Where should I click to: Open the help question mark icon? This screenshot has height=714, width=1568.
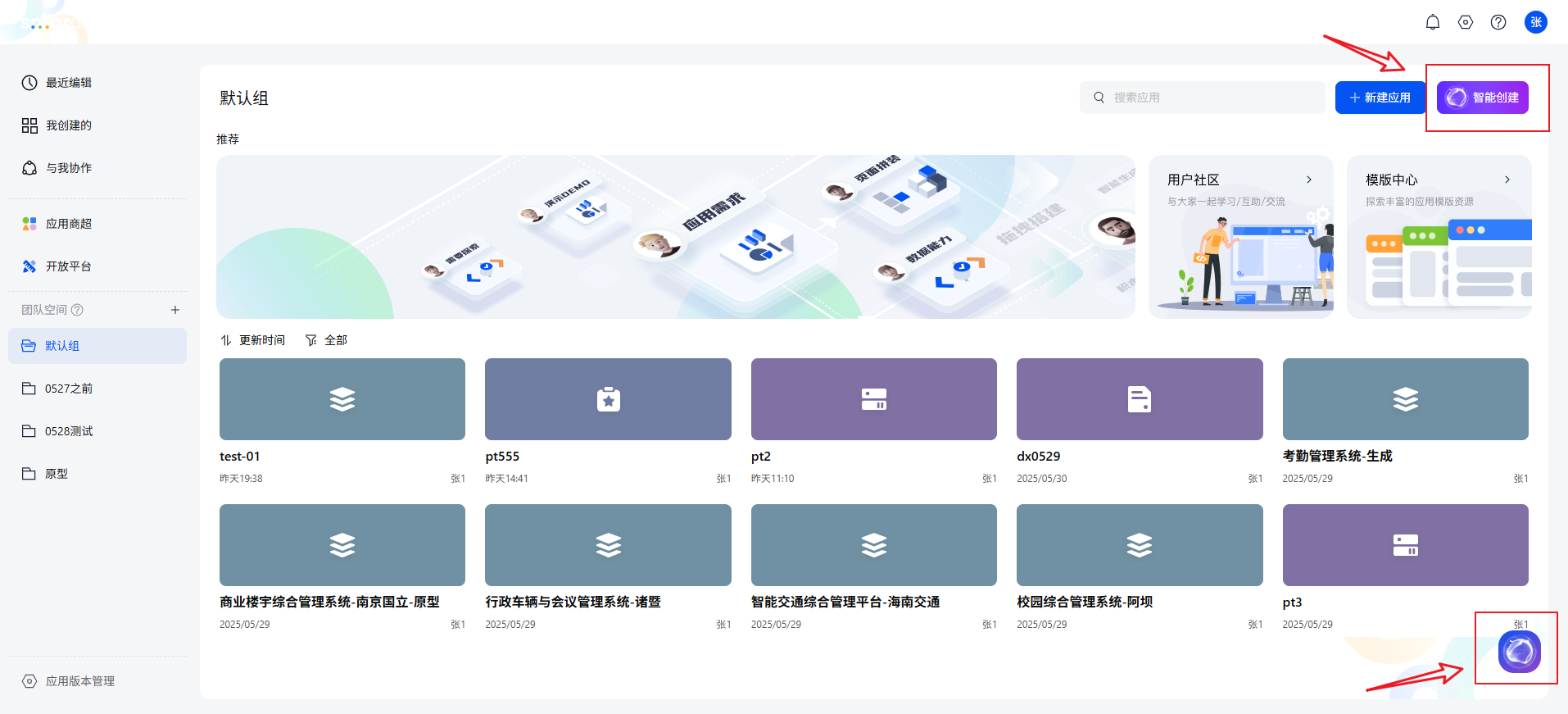1498,22
